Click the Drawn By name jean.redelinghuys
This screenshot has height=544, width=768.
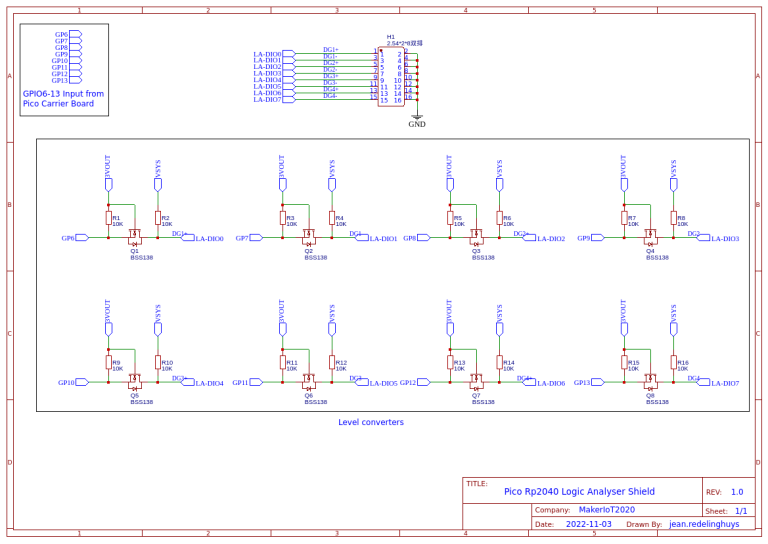click(704, 523)
